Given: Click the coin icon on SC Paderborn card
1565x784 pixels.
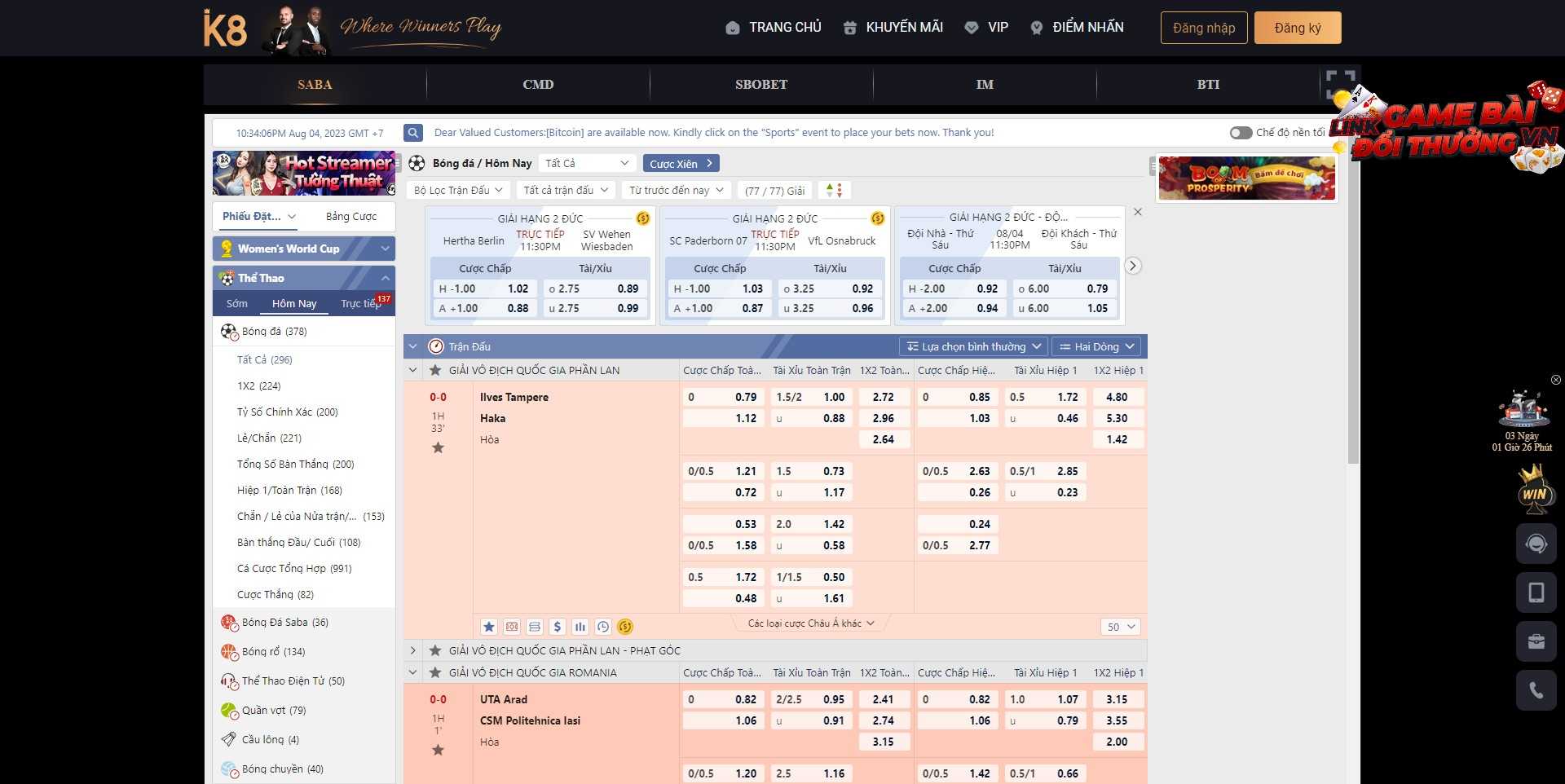Looking at the screenshot, I should coord(878,218).
